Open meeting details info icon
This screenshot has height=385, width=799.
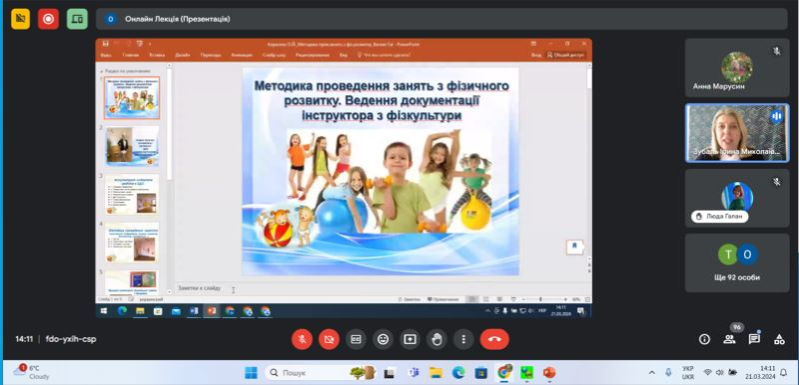tap(705, 339)
